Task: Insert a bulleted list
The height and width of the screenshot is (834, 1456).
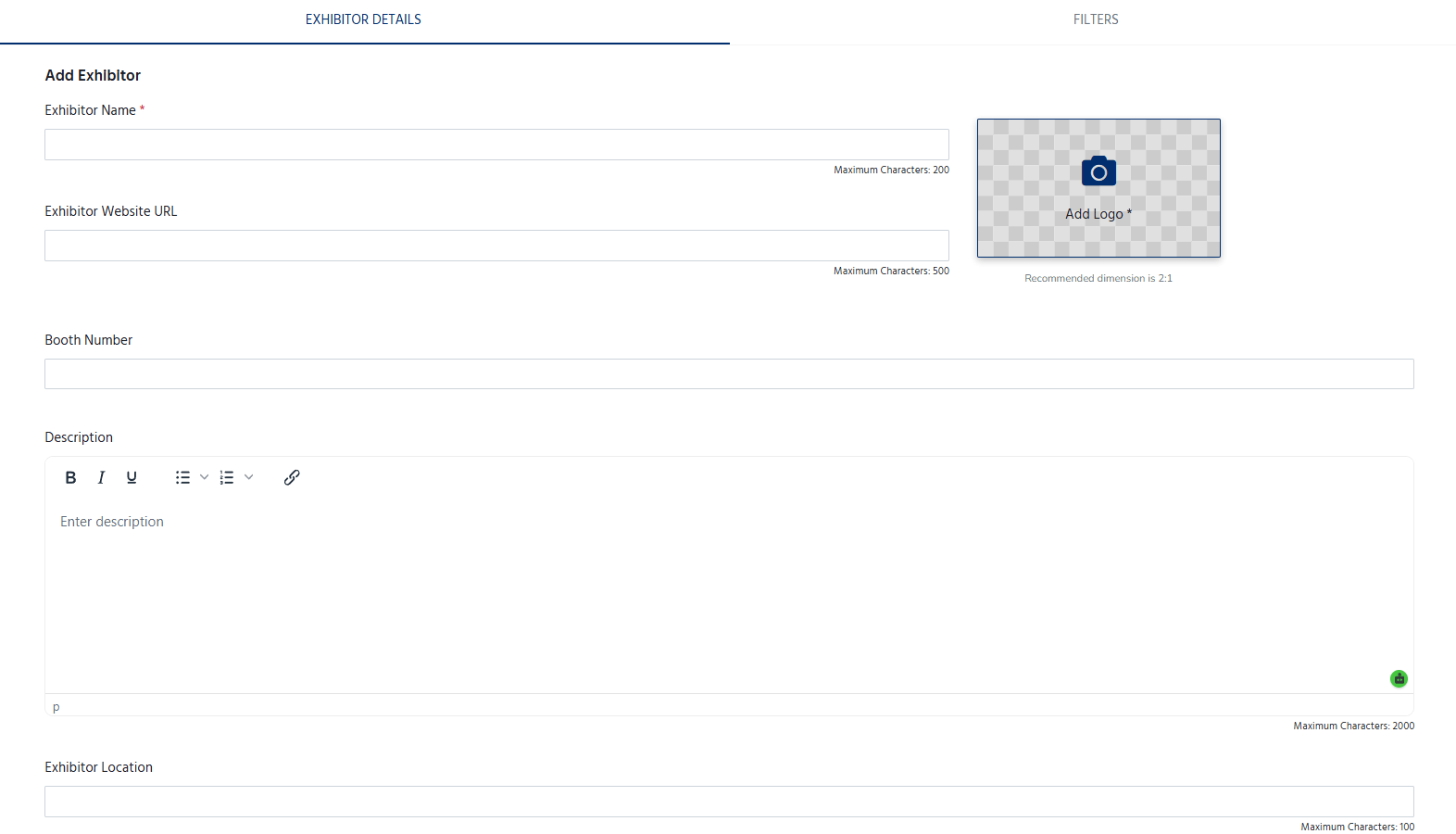Action: tap(182, 477)
